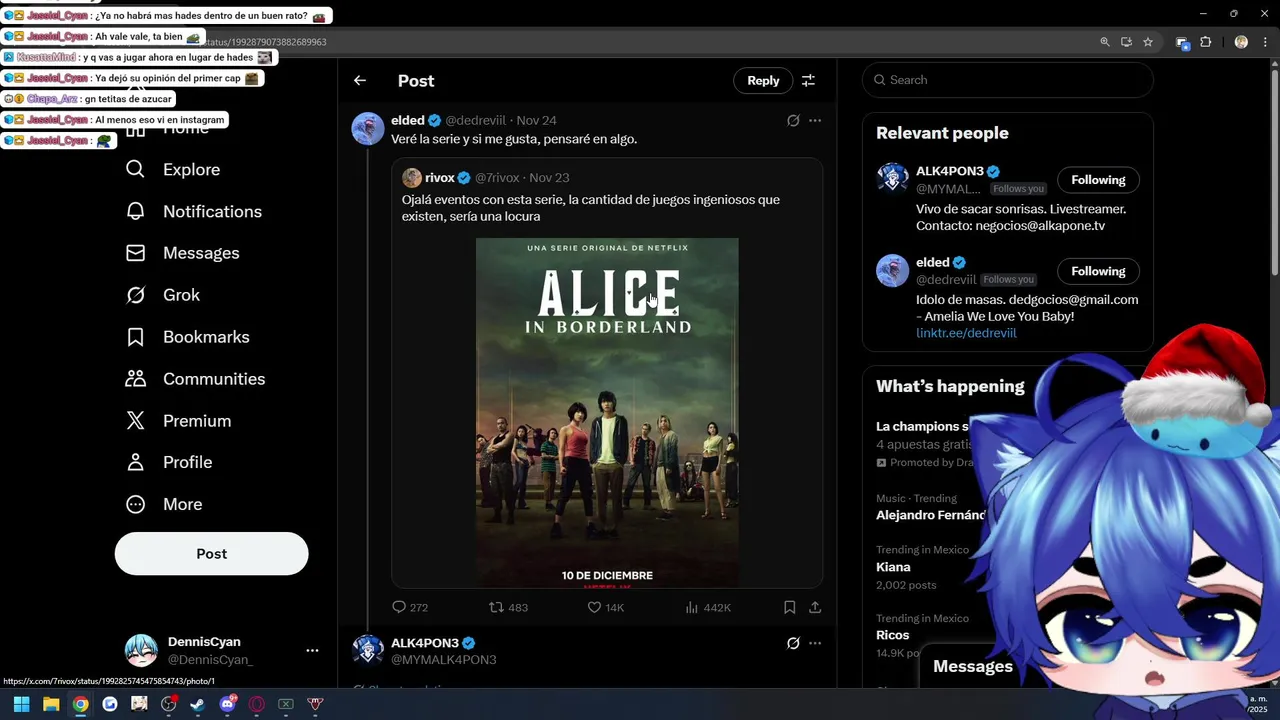Open Chrome profile avatar
Screen dimensions: 1280x720
(x=1241, y=42)
